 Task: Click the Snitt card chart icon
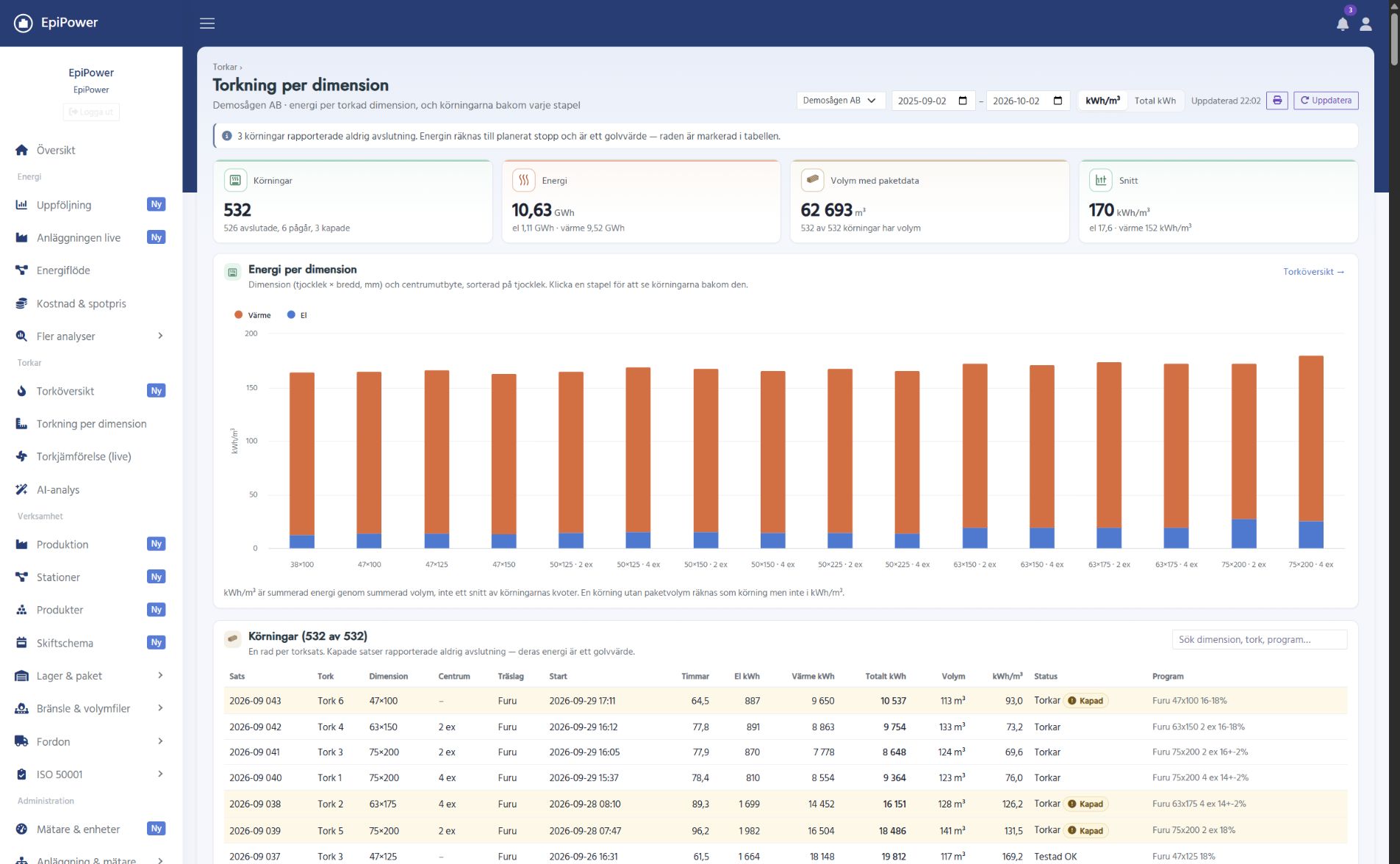[1100, 180]
